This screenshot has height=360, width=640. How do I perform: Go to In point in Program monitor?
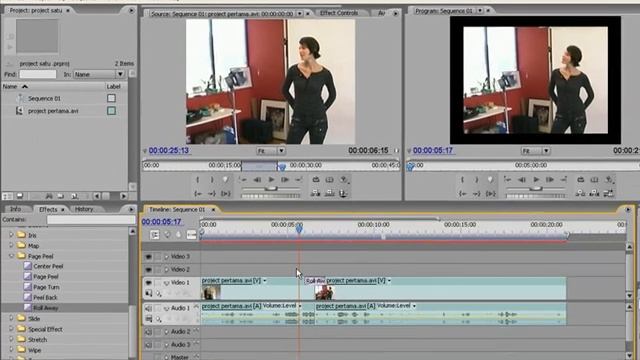click(x=462, y=193)
